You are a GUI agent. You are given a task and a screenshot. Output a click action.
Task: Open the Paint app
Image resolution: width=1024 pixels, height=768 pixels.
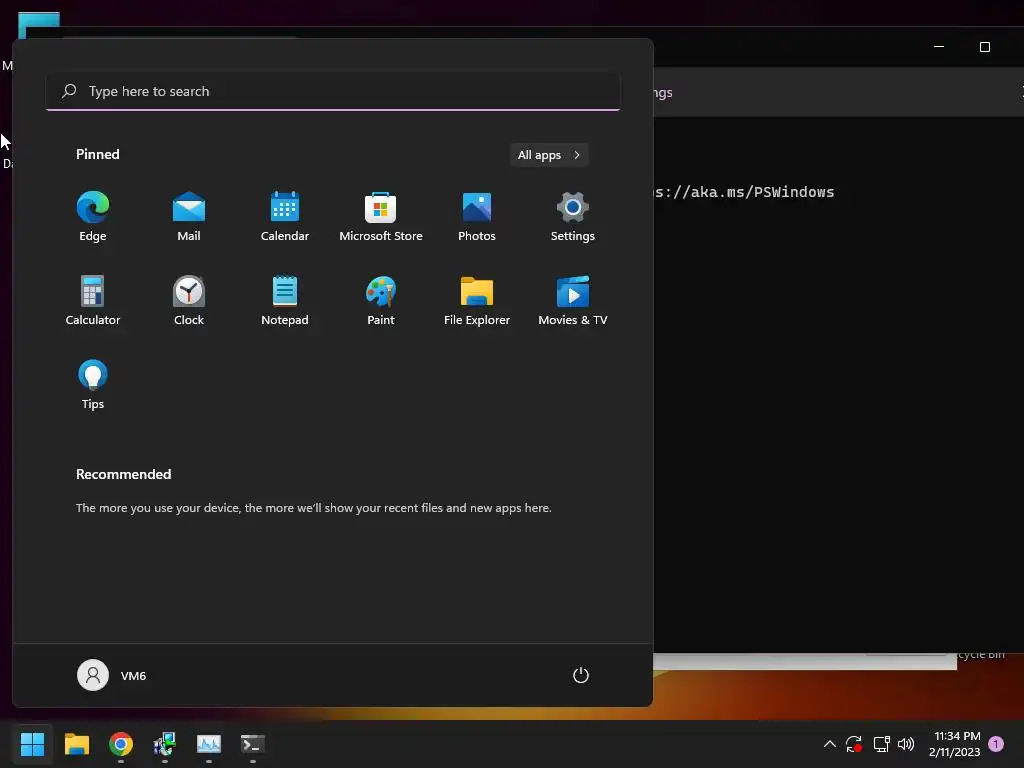[381, 300]
